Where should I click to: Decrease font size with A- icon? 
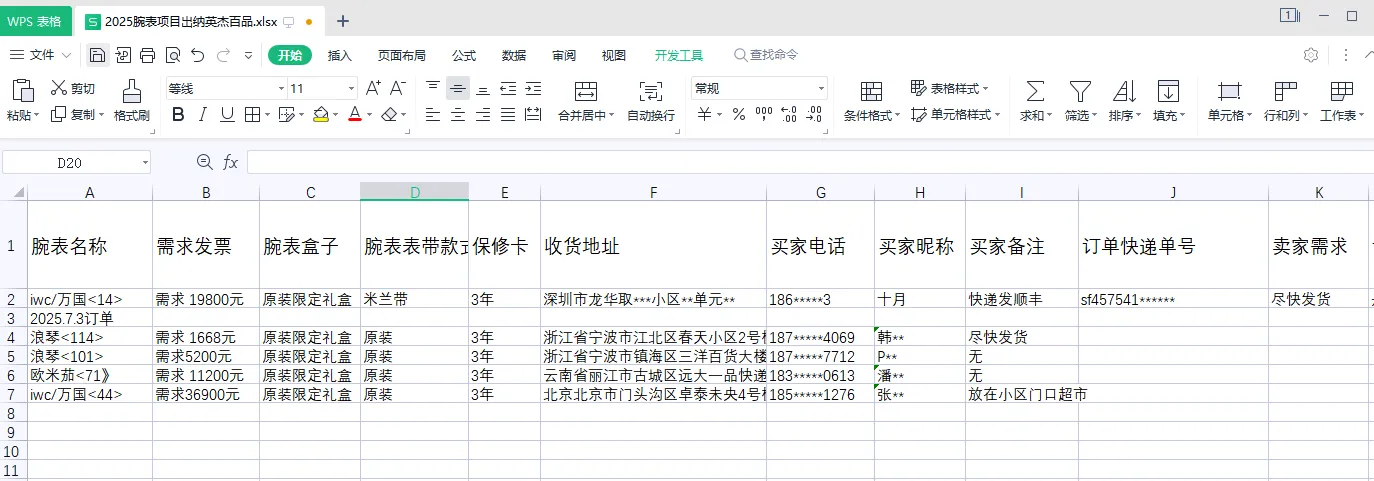(397, 89)
